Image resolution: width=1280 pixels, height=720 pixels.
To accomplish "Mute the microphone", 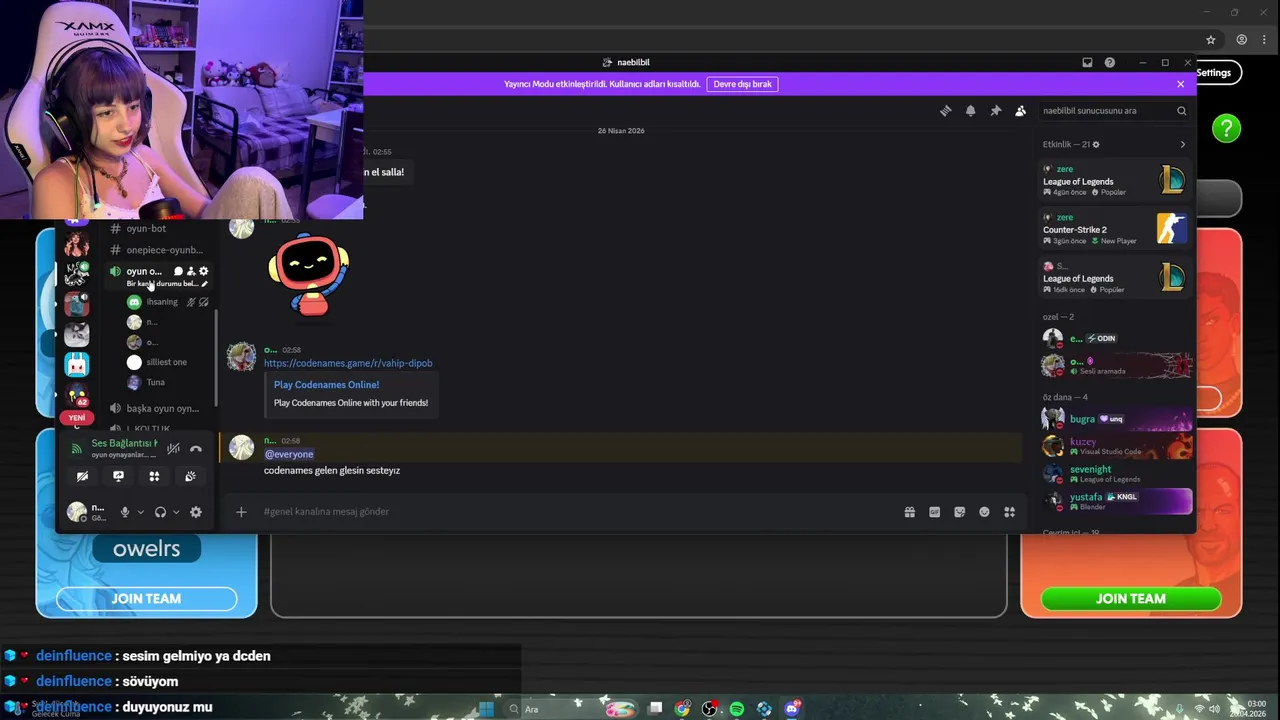I will [x=125, y=512].
